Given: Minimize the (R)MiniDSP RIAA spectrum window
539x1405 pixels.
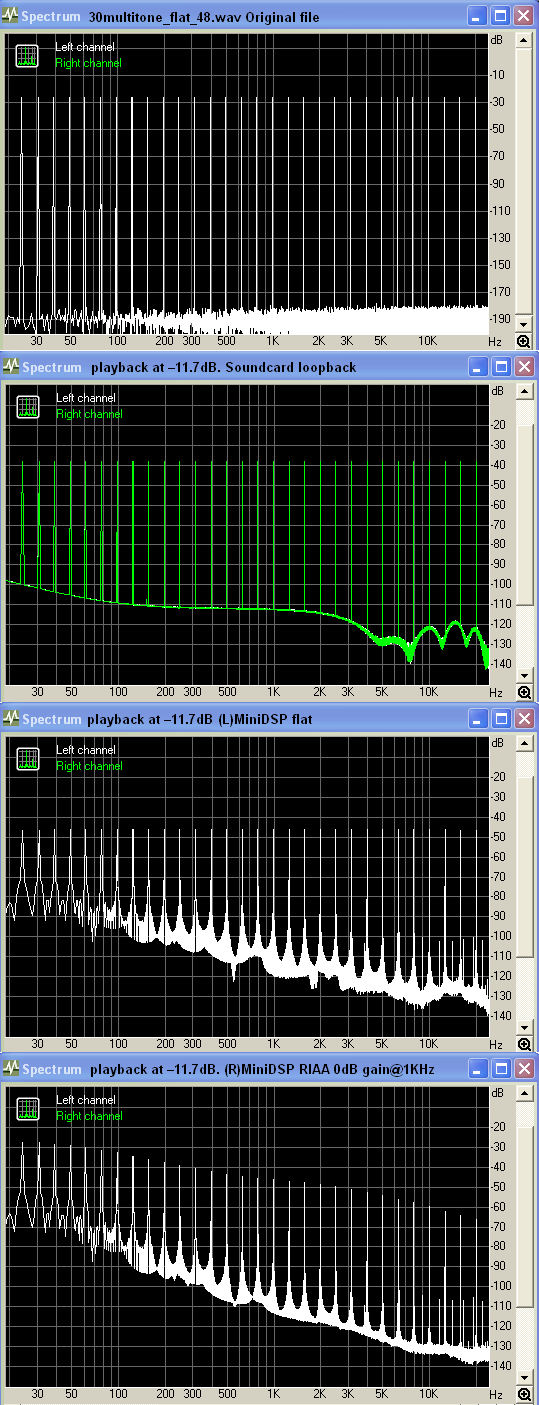Looking at the screenshot, I should (x=478, y=1069).
